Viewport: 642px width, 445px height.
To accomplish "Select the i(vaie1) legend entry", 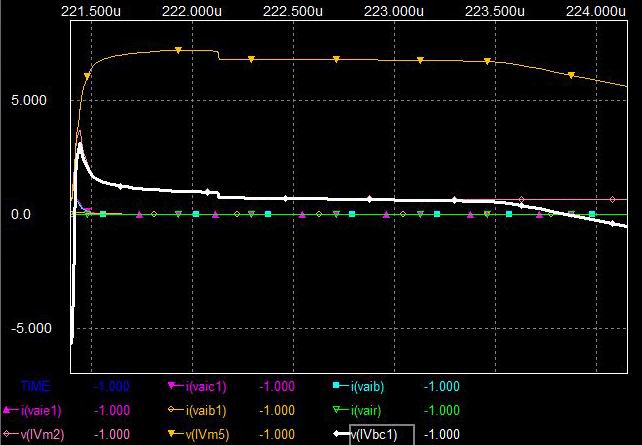I will (41, 411).
